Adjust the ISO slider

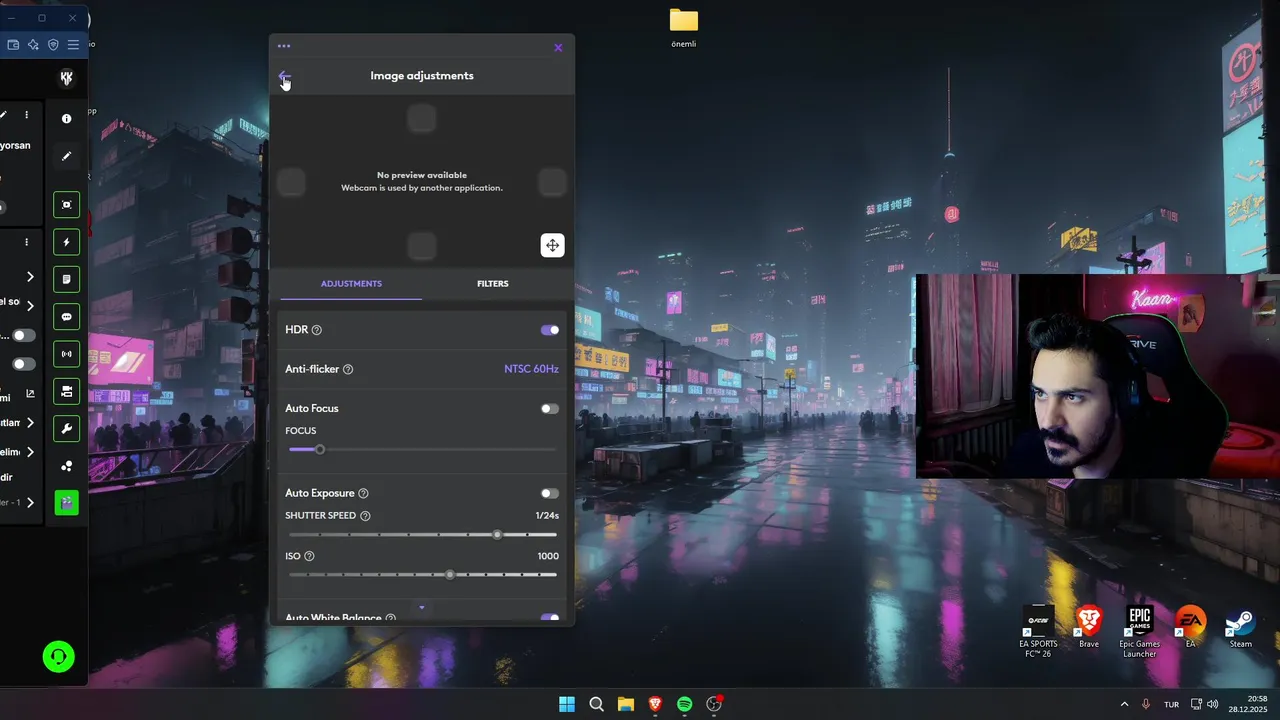coord(422,574)
